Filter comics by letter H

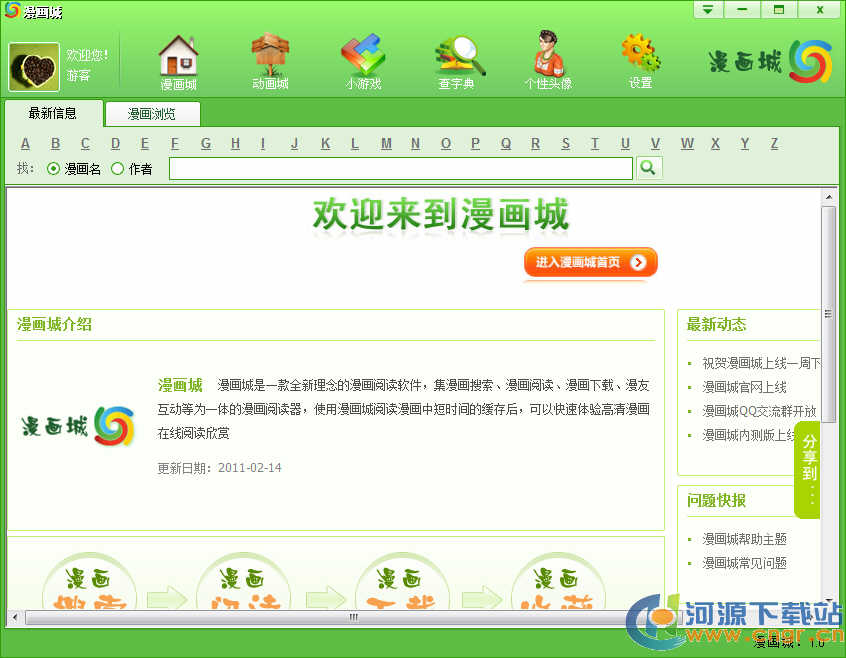pos(235,143)
